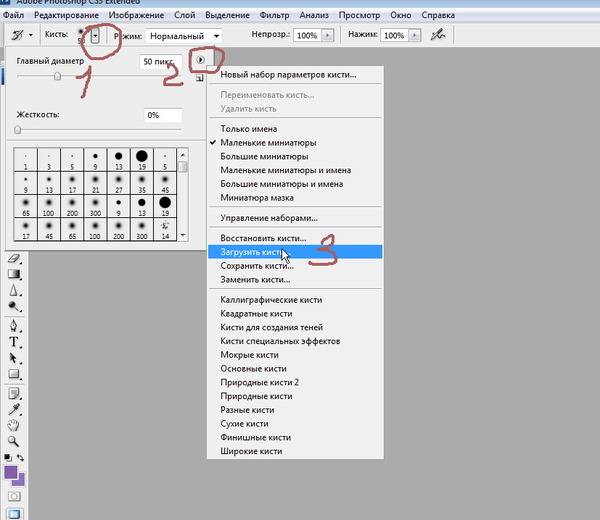Open the background color swatch

20,481
